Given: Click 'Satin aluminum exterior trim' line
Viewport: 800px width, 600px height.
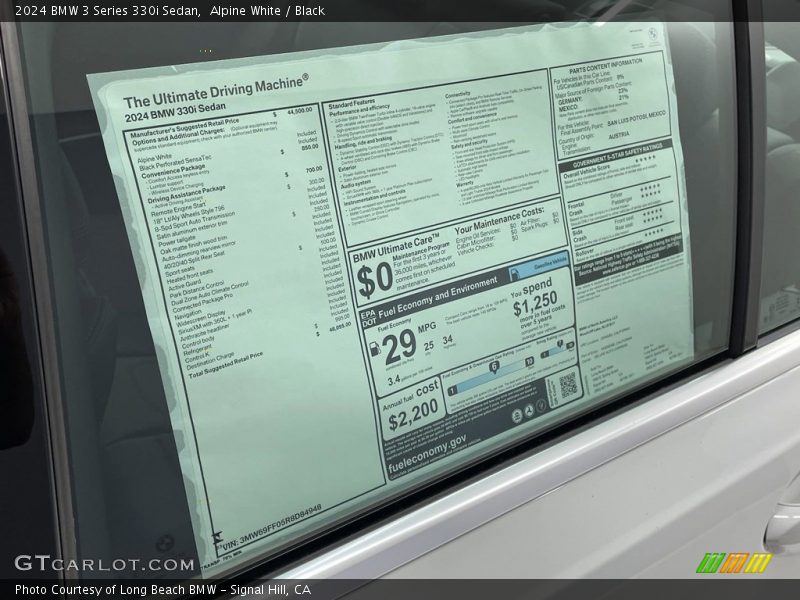Looking at the screenshot, I should (x=192, y=230).
